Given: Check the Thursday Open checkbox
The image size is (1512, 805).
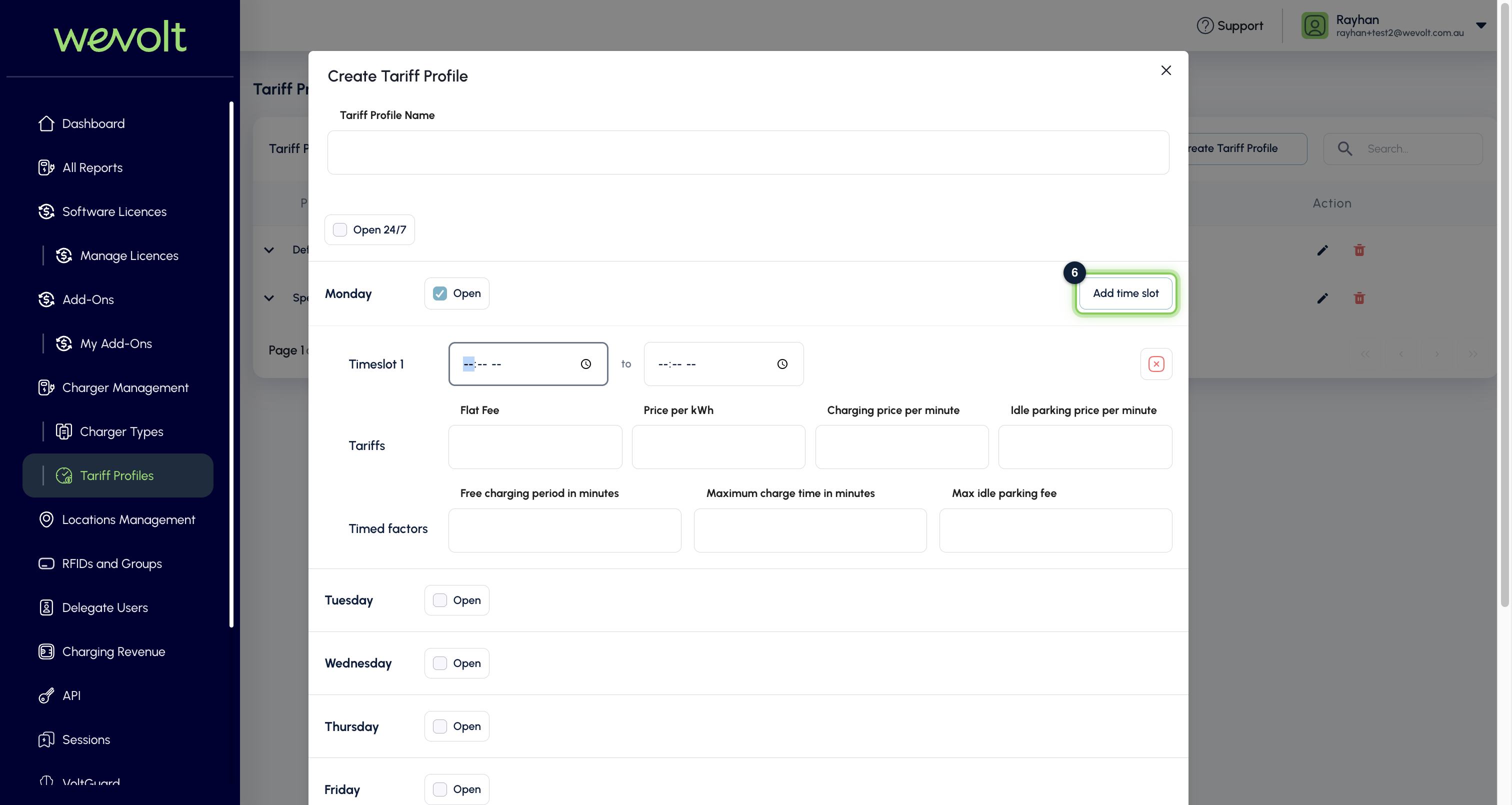Looking at the screenshot, I should click(439, 726).
